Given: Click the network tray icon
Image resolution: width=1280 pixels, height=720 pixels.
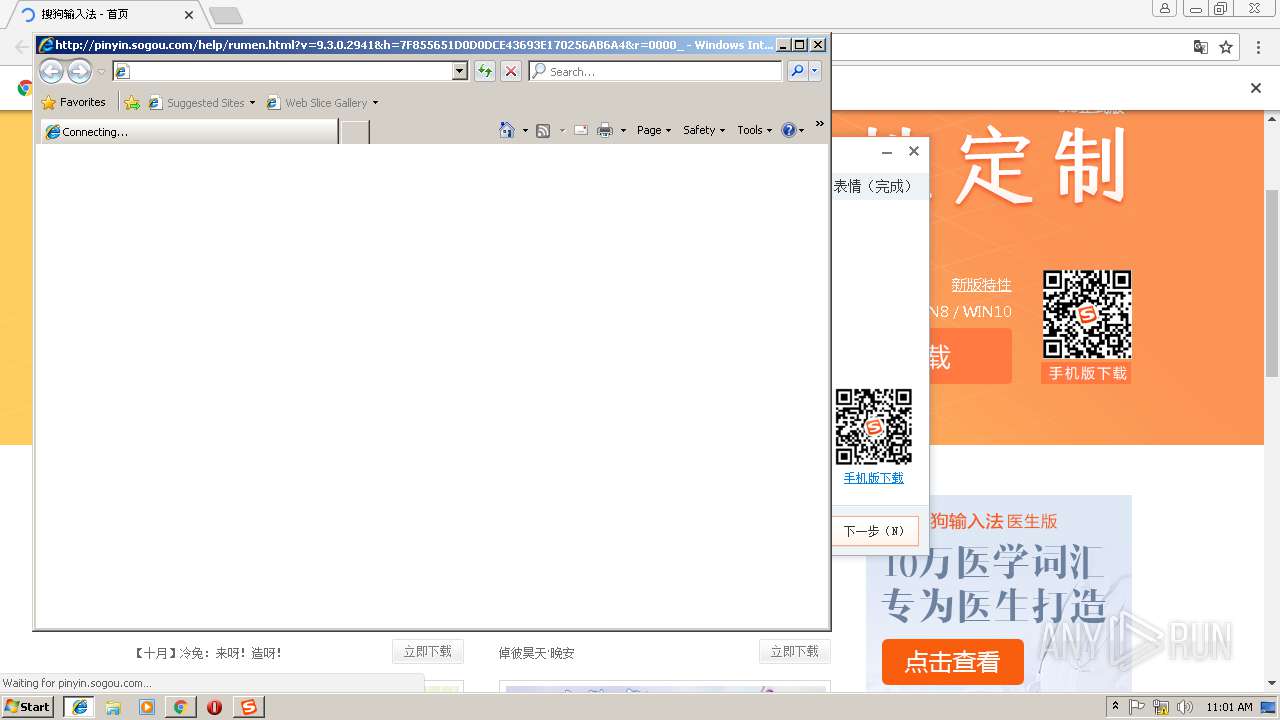Looking at the screenshot, I should (x=1161, y=707).
